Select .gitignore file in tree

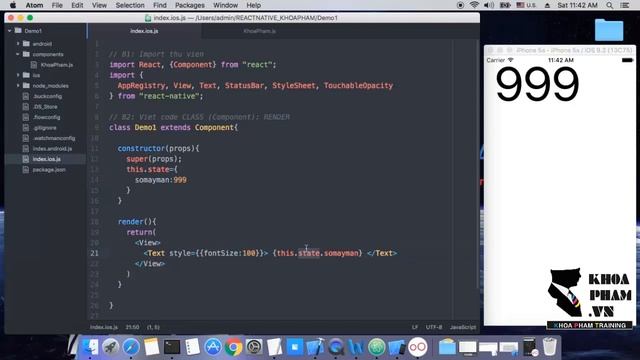[x=45, y=128]
